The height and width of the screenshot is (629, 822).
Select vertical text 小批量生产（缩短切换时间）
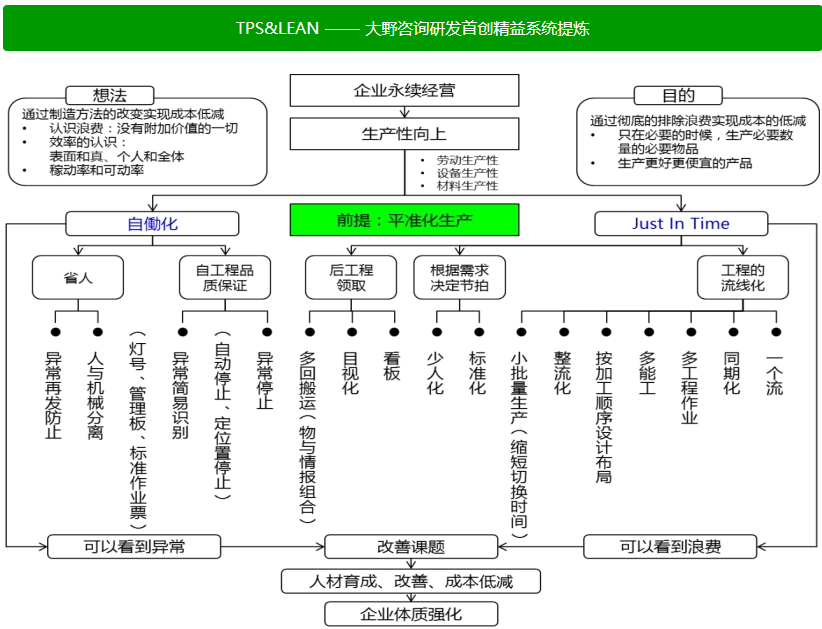pos(520,445)
